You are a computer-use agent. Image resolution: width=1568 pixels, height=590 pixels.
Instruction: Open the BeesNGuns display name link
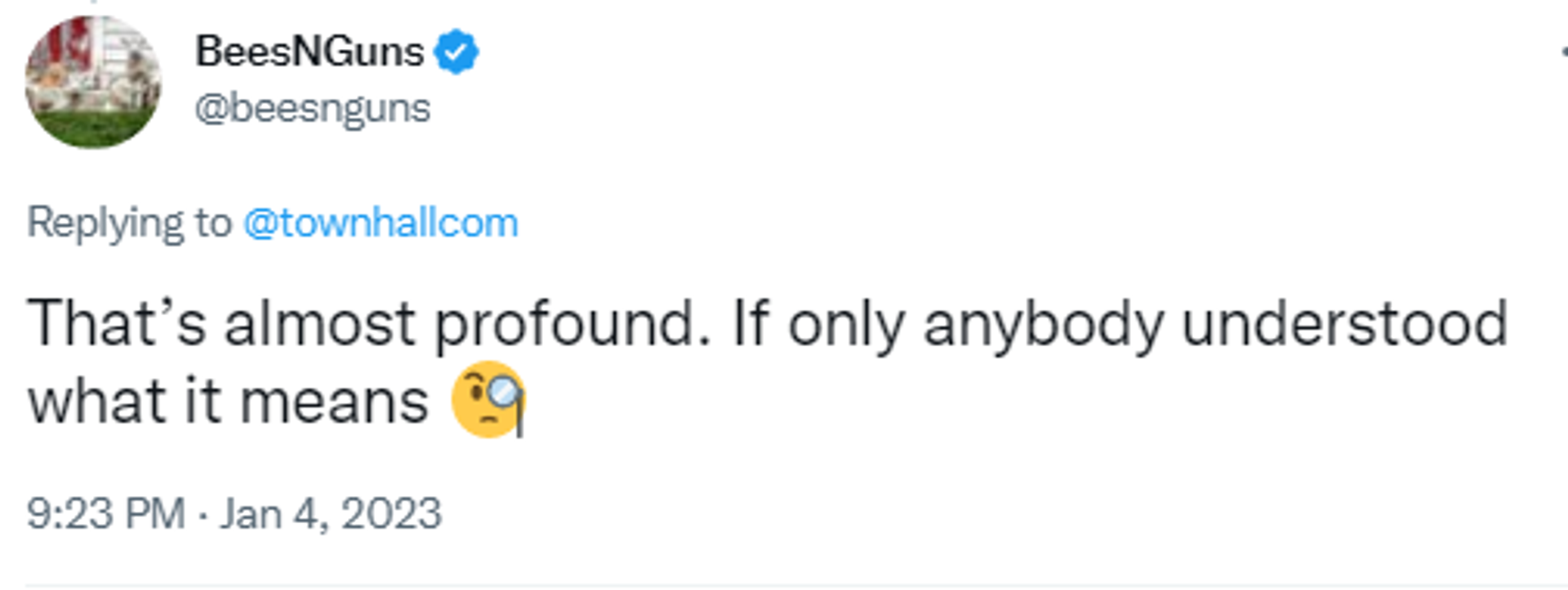pyautogui.click(x=310, y=51)
